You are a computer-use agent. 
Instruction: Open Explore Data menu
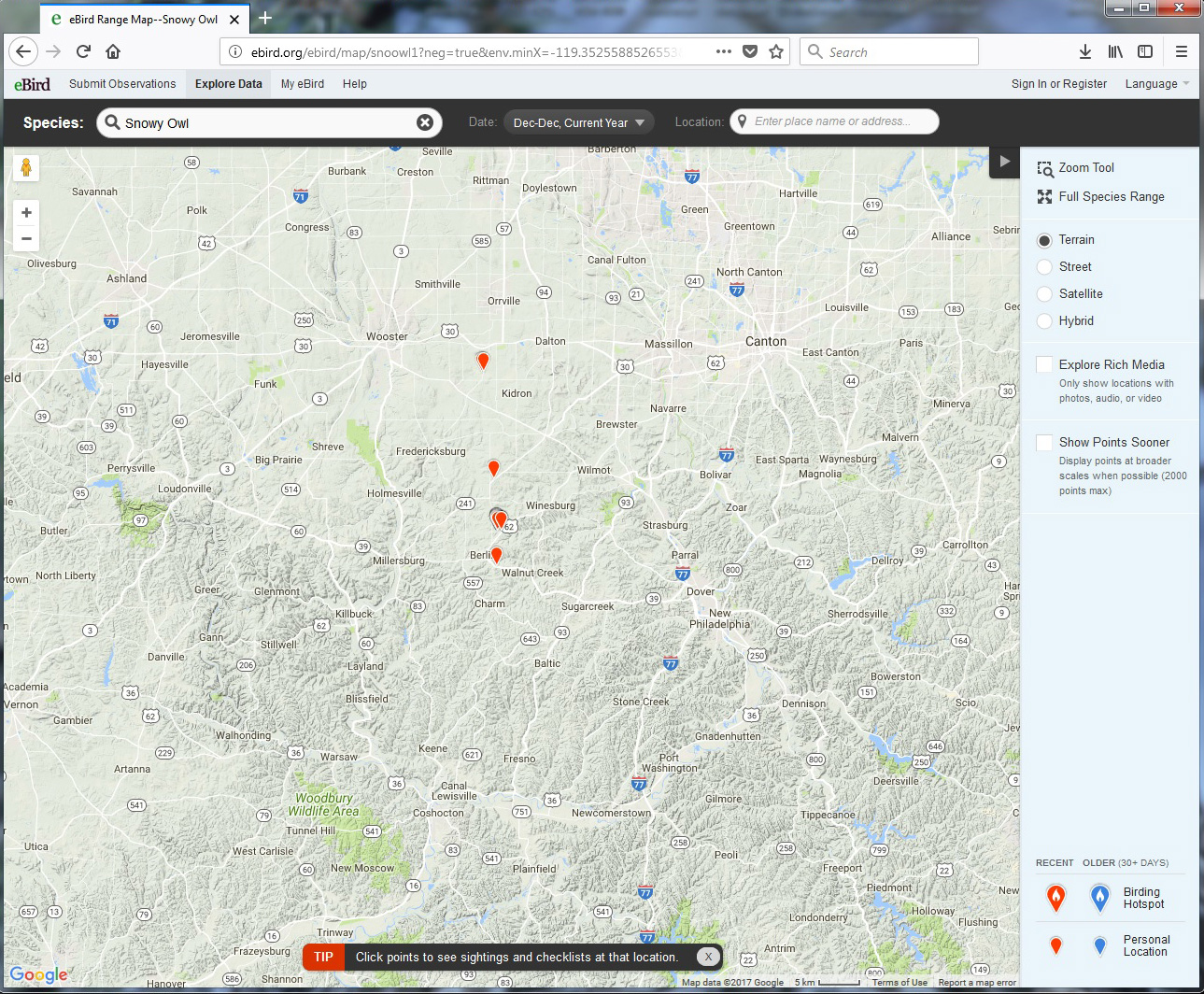(229, 84)
